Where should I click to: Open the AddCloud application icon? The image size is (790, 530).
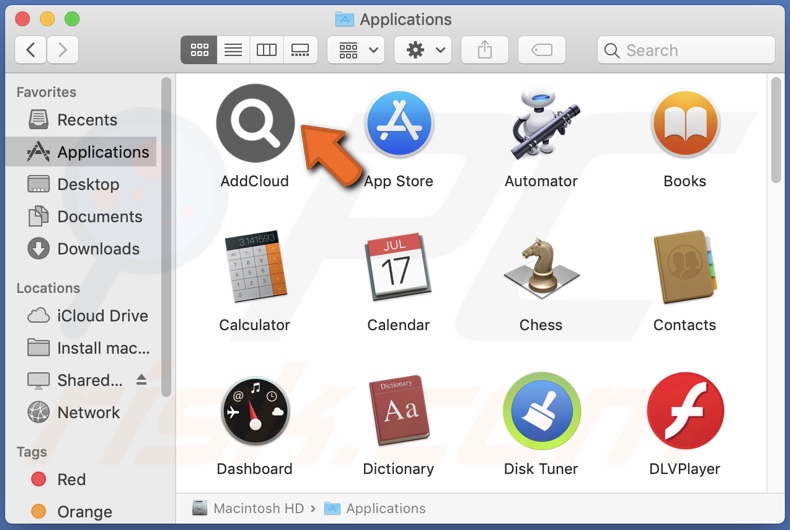click(x=255, y=124)
